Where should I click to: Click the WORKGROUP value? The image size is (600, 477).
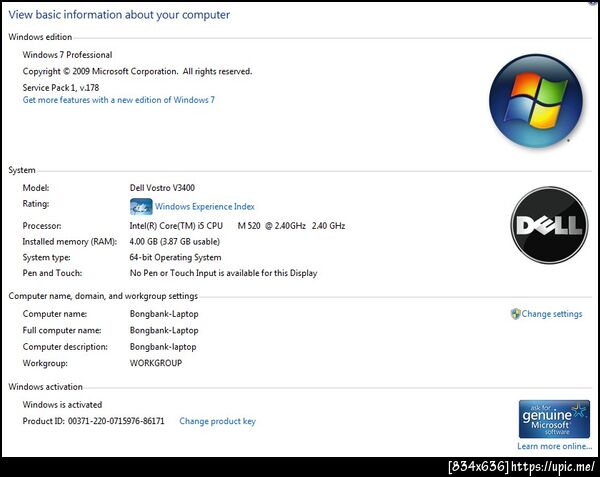click(156, 363)
